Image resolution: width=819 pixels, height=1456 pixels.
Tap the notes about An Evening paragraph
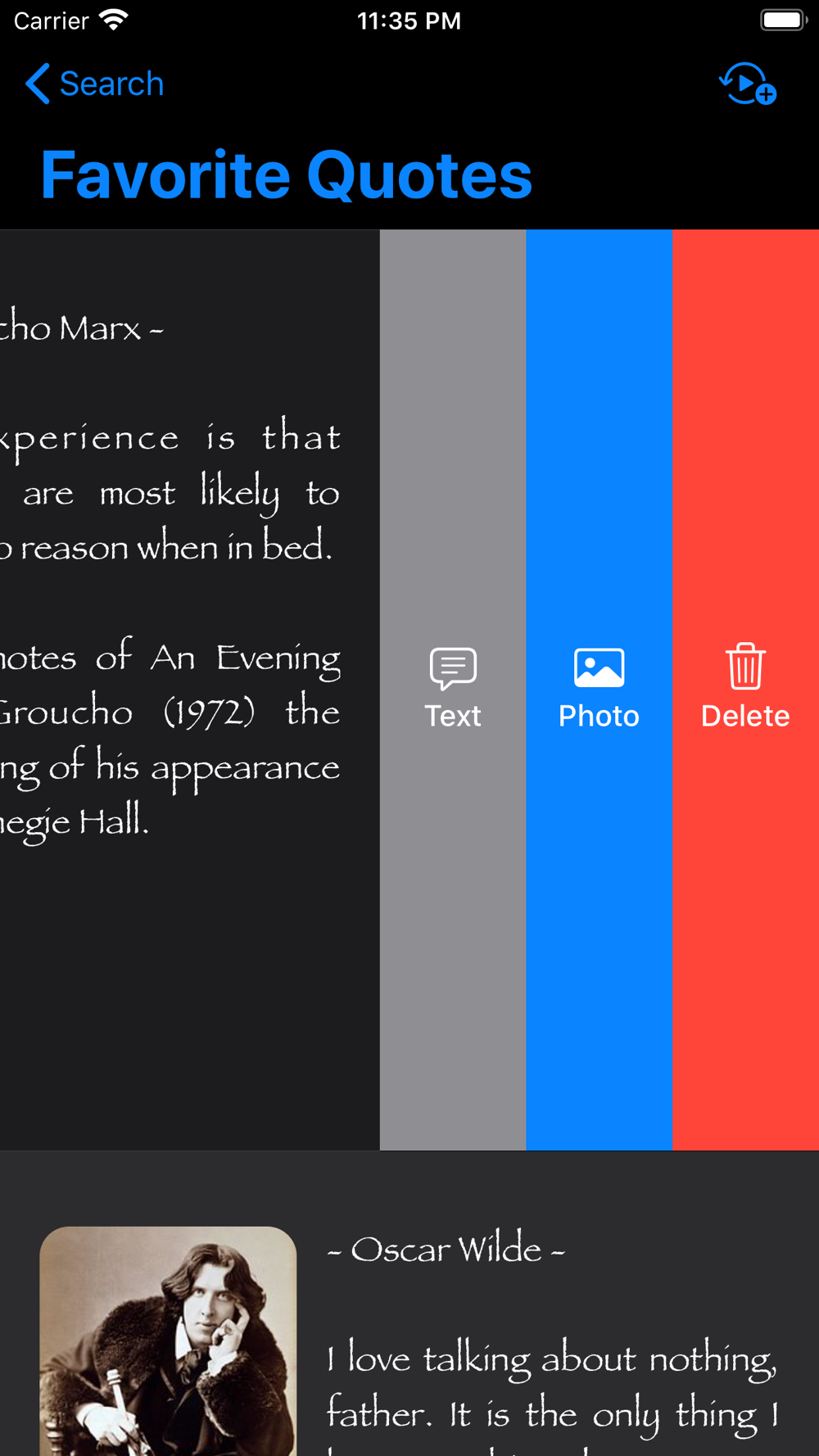170,739
